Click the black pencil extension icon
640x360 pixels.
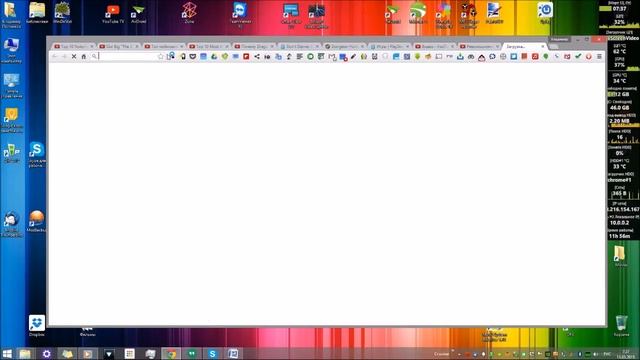point(353,57)
